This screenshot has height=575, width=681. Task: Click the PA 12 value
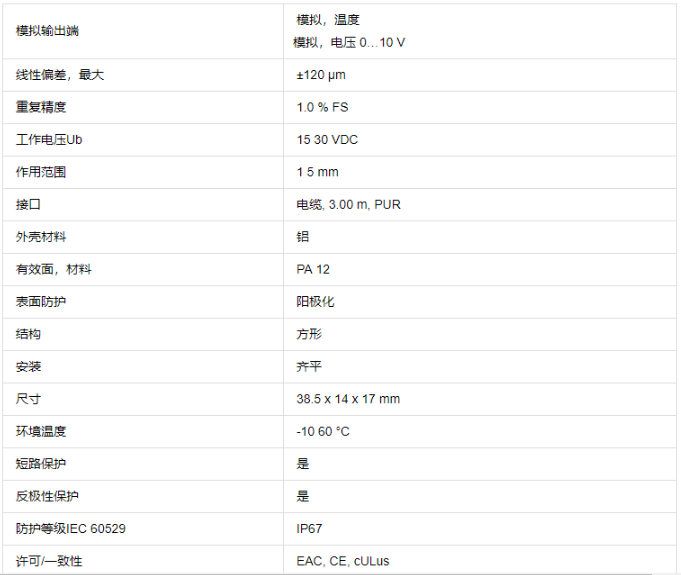tap(313, 269)
